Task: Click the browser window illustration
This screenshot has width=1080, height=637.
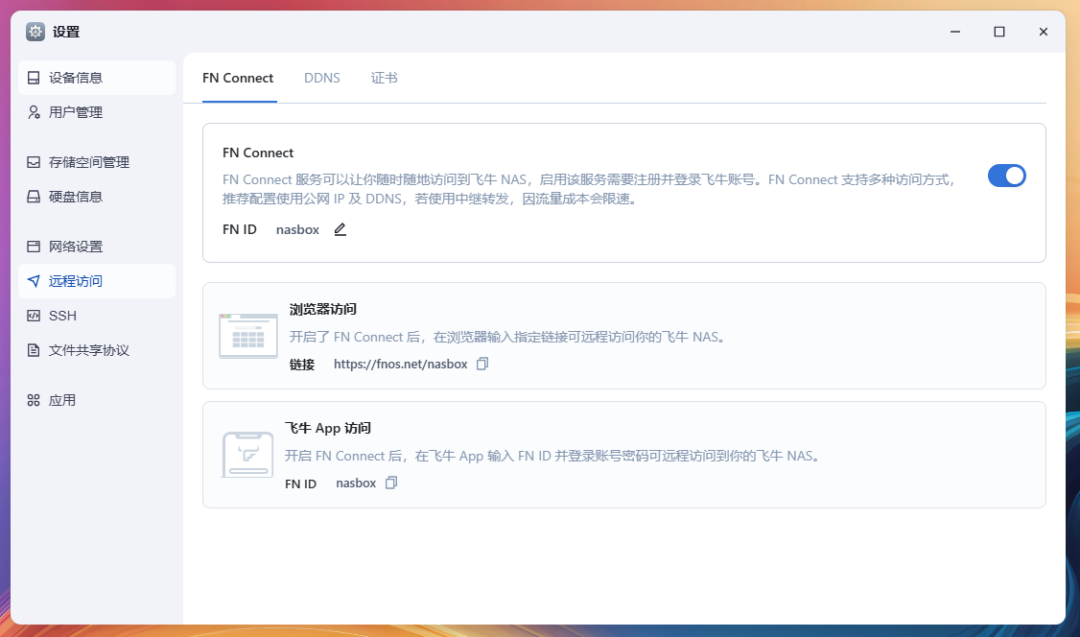Action: [248, 336]
